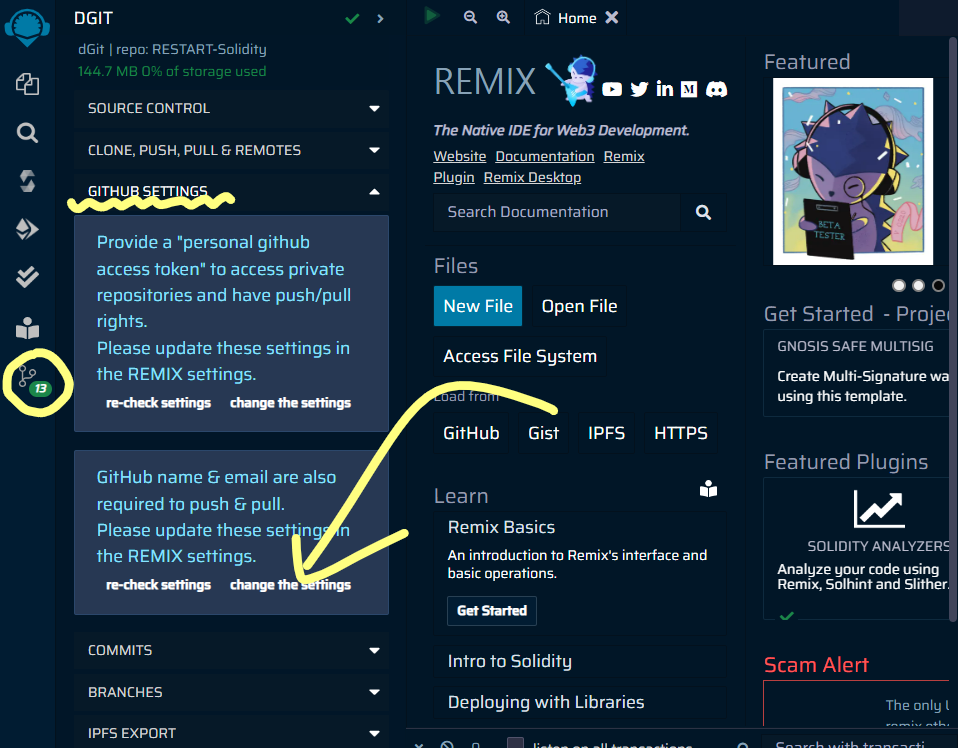Open the LearnEth book icon in the sidebar
This screenshot has width=958, height=748.
[x=27, y=328]
